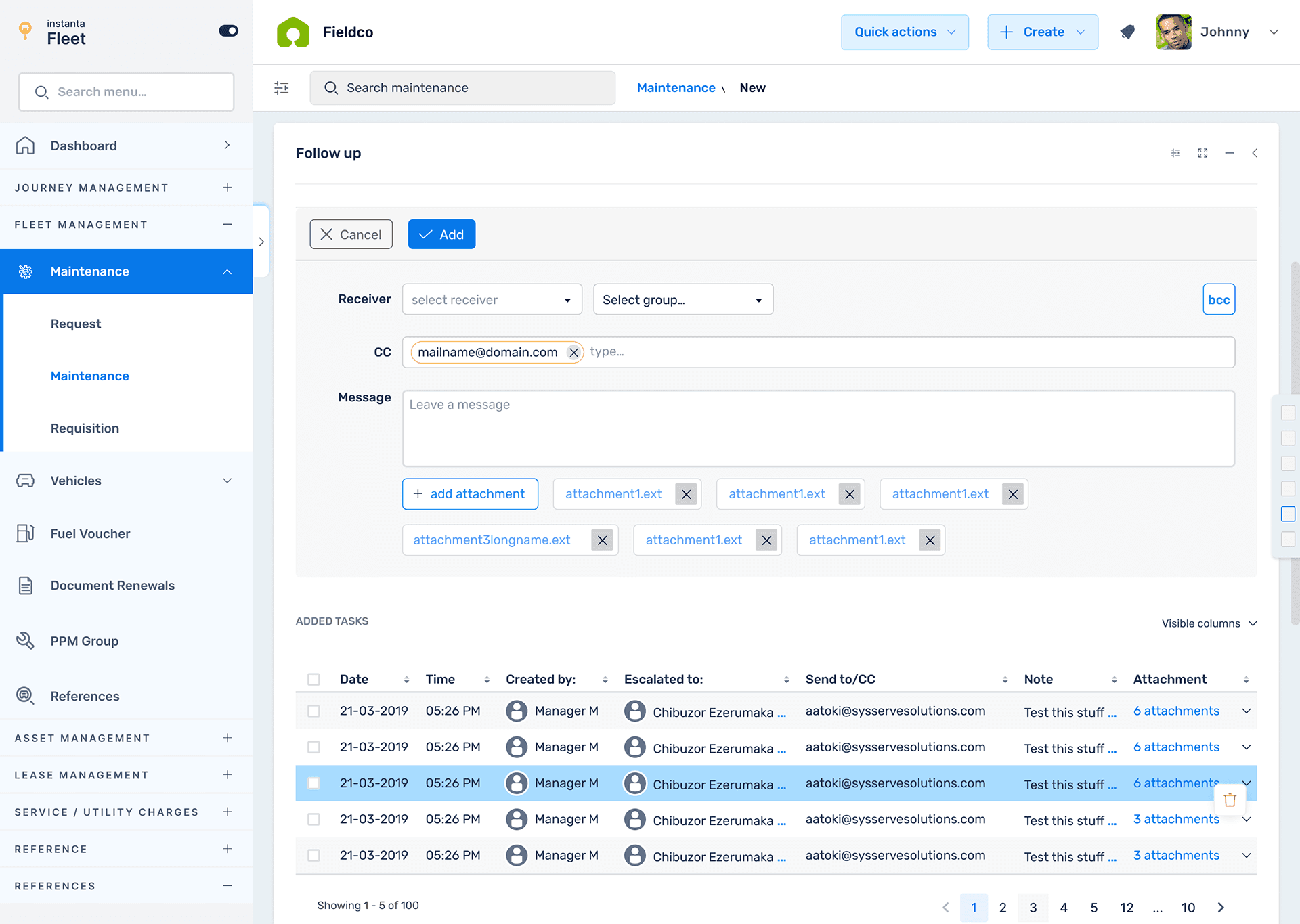
Task: Click the add attachment button
Action: 470,494
